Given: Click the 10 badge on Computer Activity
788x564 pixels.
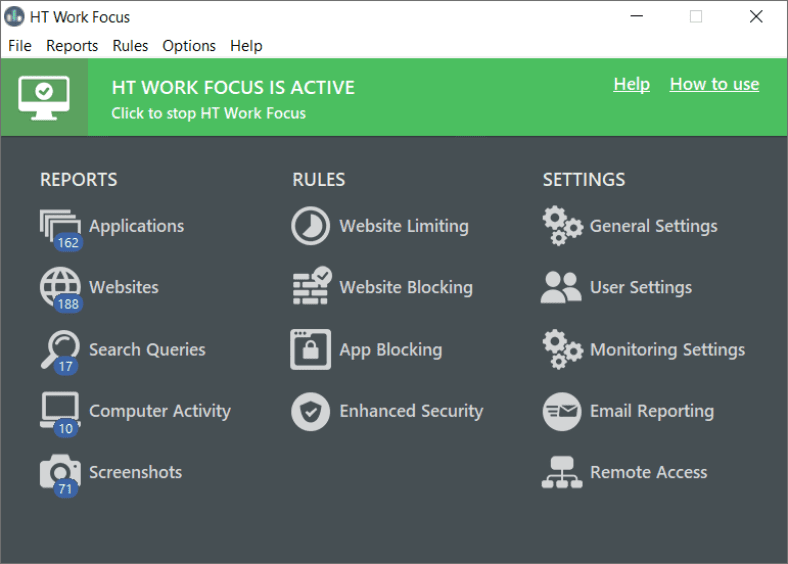Looking at the screenshot, I should [65, 428].
